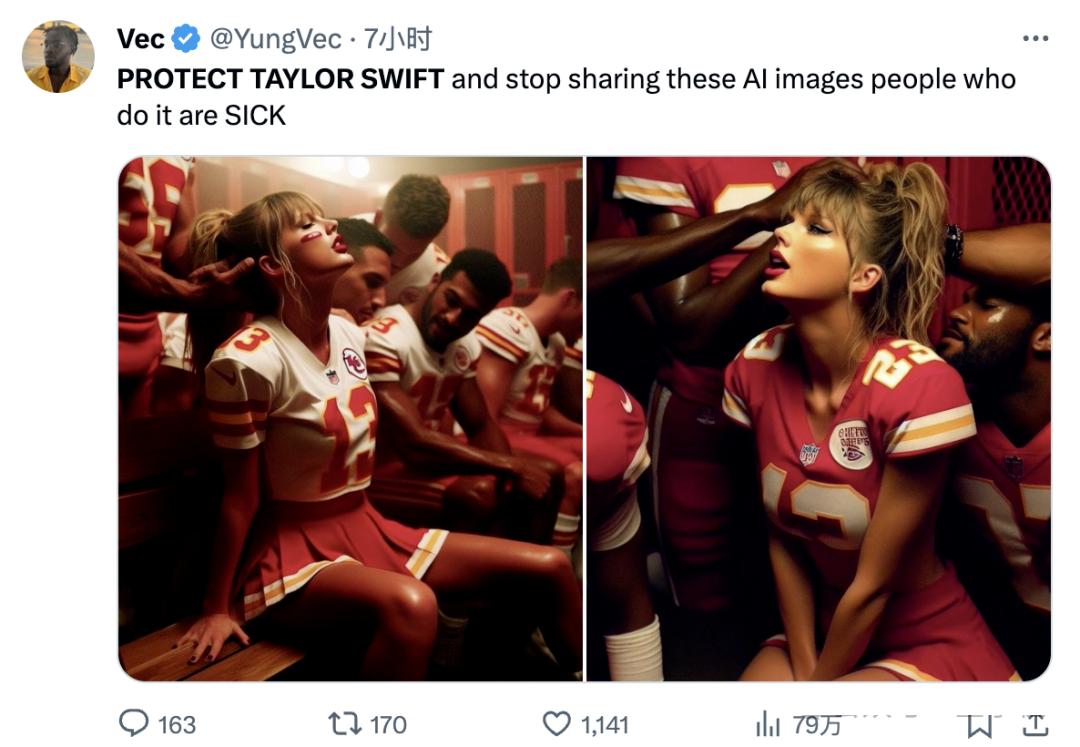This screenshot has width=1080, height=747.
Task: Open Vec's profile avatar picture
Action: [x=58, y=57]
